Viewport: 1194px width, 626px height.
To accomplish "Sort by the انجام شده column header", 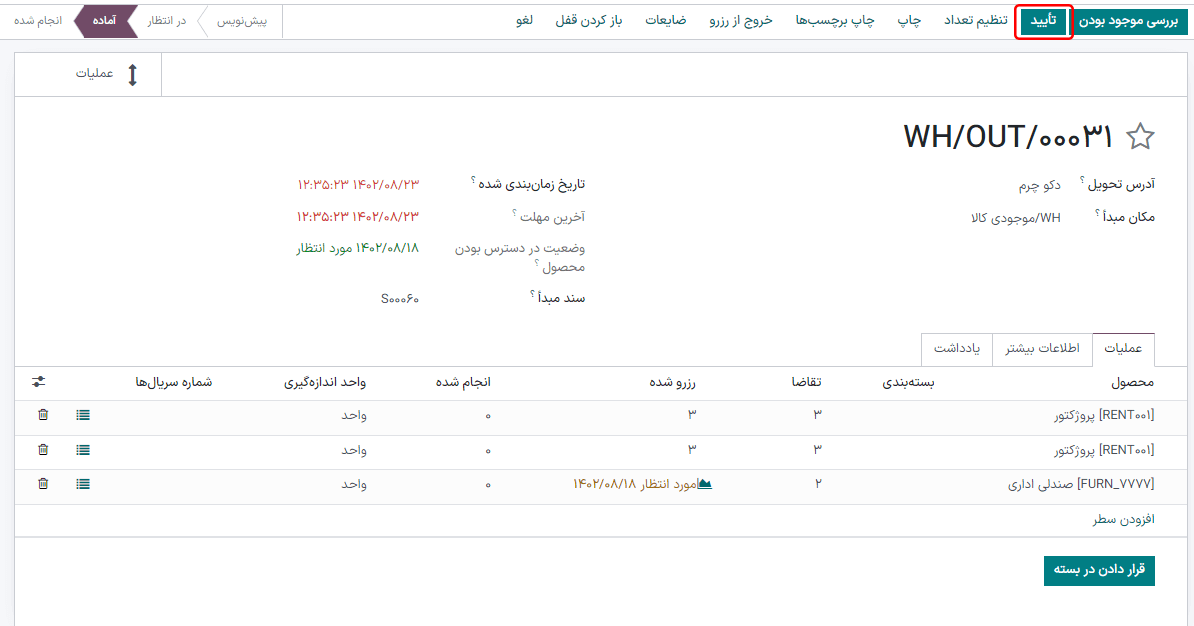I will tap(463, 382).
